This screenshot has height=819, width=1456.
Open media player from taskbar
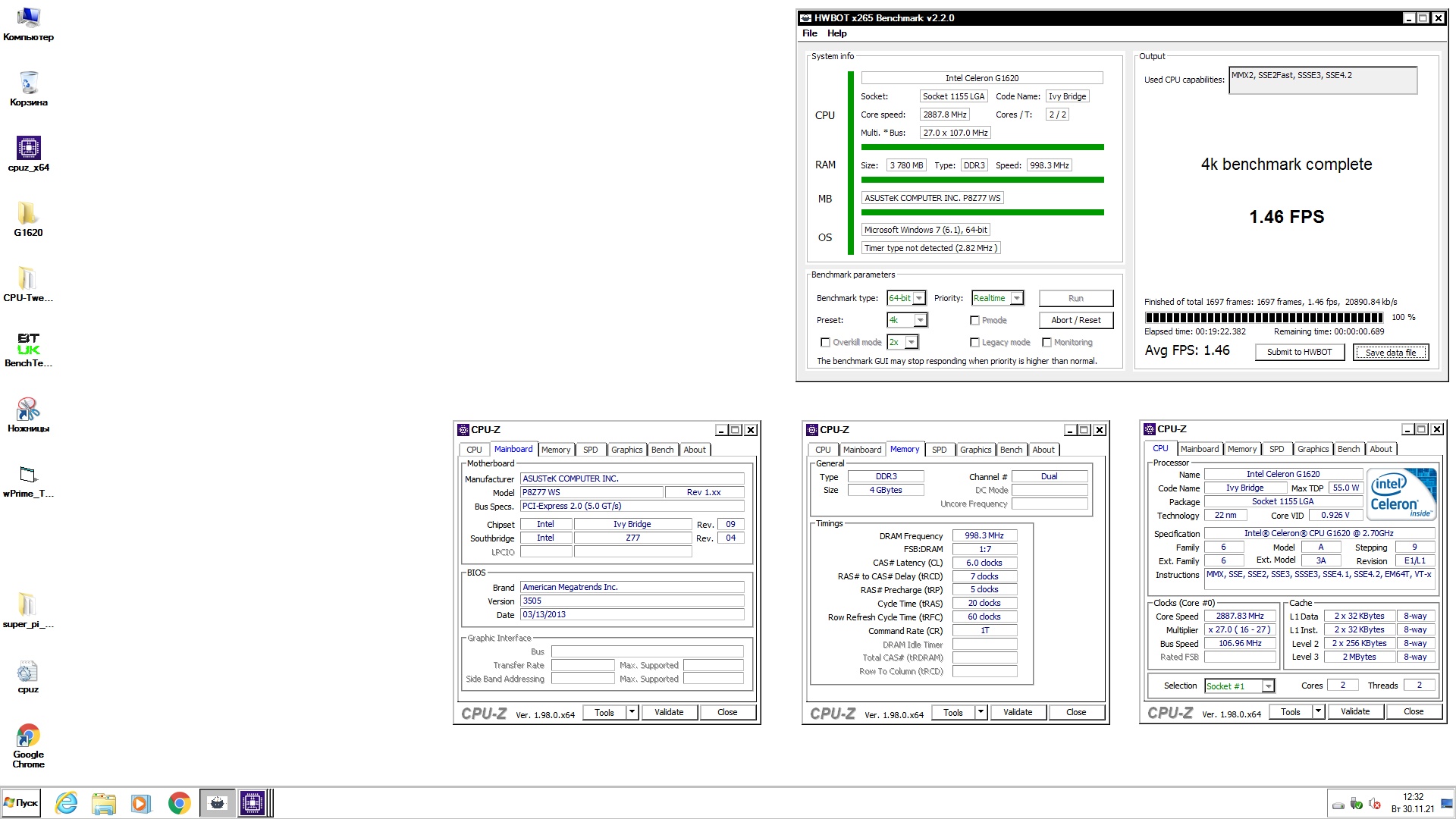(141, 803)
